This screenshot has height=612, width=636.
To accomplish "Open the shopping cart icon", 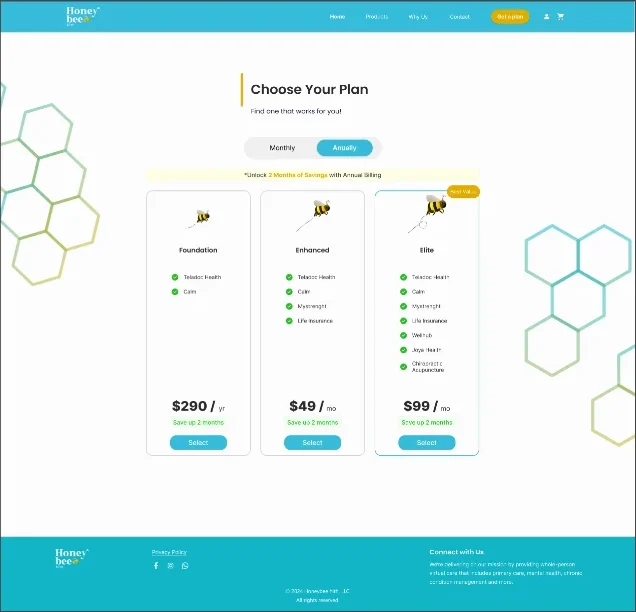I will pyautogui.click(x=561, y=17).
